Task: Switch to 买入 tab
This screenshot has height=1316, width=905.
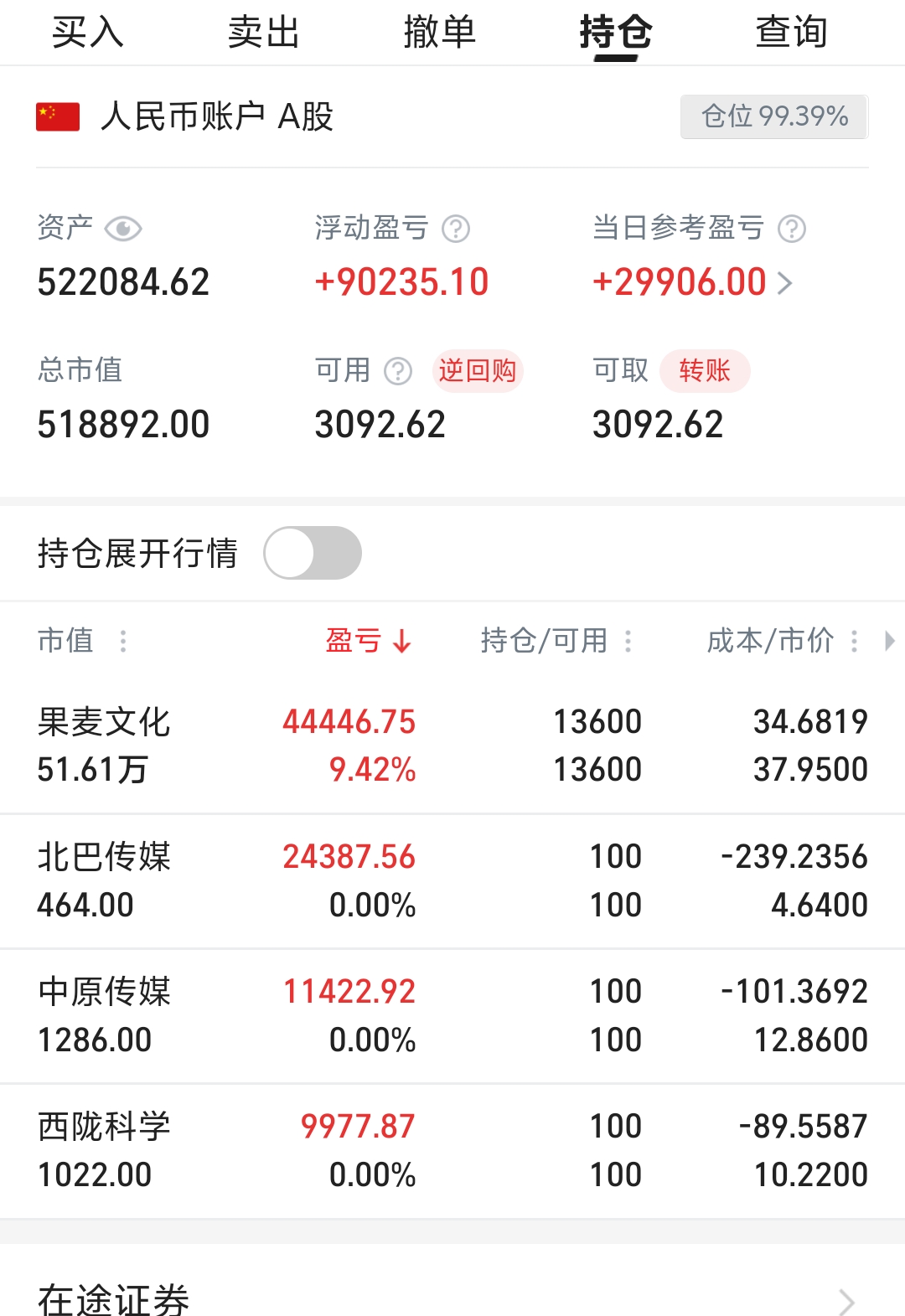Action: pyautogui.click(x=88, y=33)
